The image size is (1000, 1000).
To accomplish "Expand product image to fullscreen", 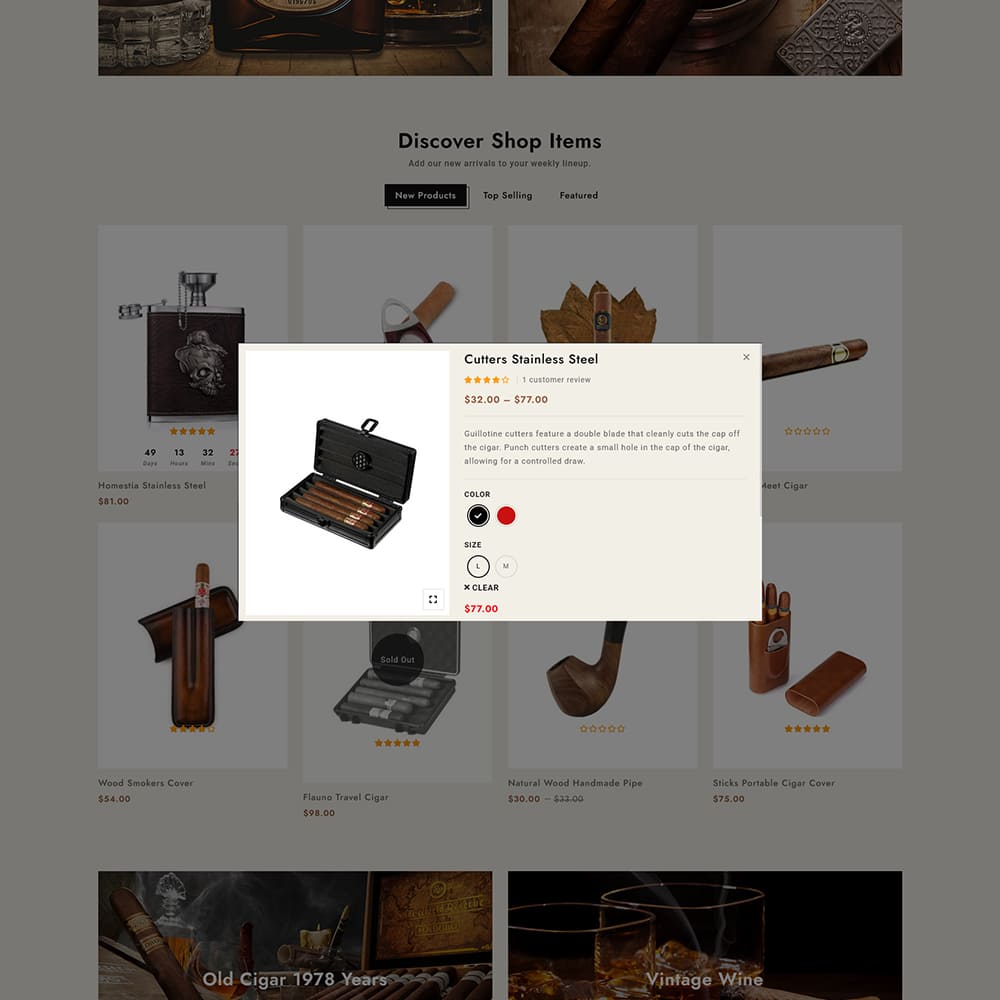I will click(x=433, y=599).
